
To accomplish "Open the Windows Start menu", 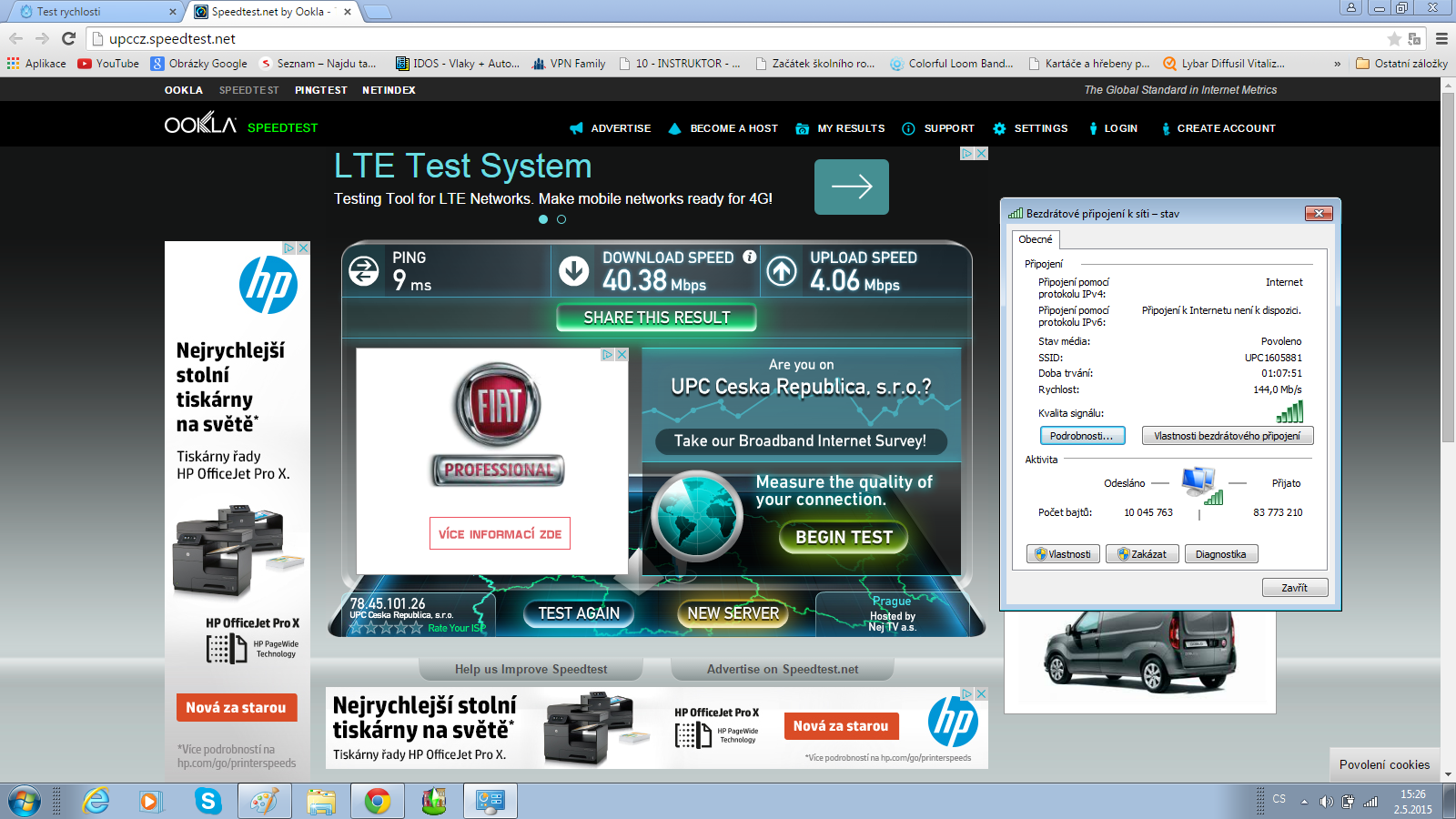I will coord(25,801).
